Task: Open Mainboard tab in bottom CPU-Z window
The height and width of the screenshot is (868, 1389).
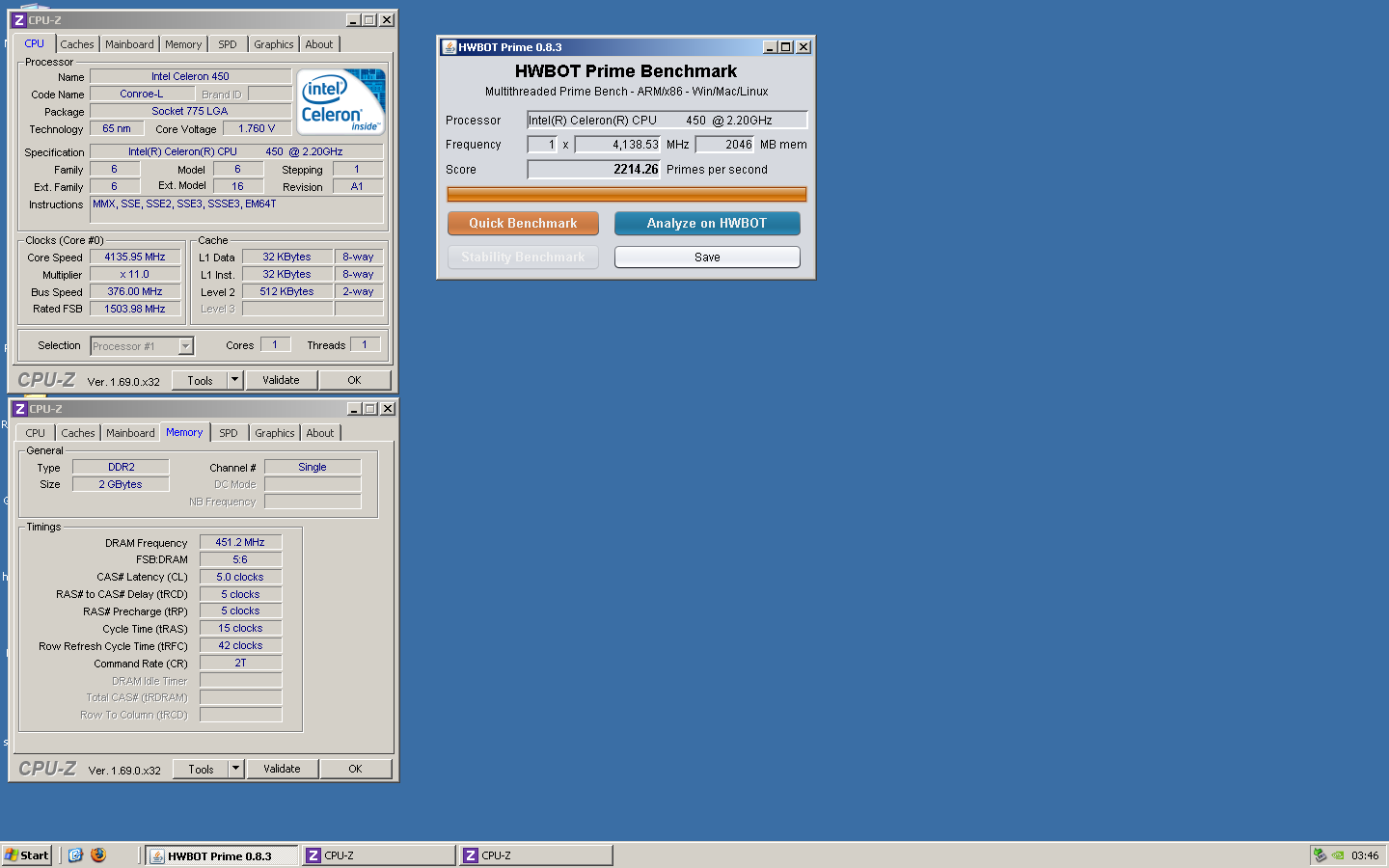Action: (x=130, y=433)
